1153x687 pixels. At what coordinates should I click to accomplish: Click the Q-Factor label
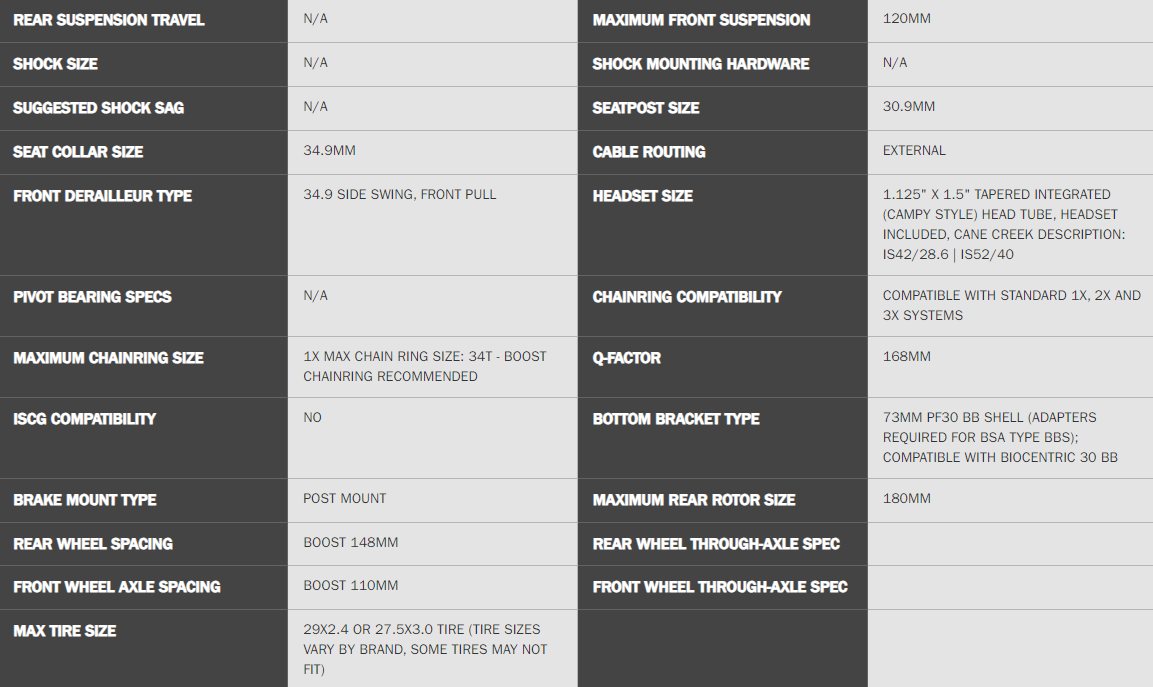point(627,358)
